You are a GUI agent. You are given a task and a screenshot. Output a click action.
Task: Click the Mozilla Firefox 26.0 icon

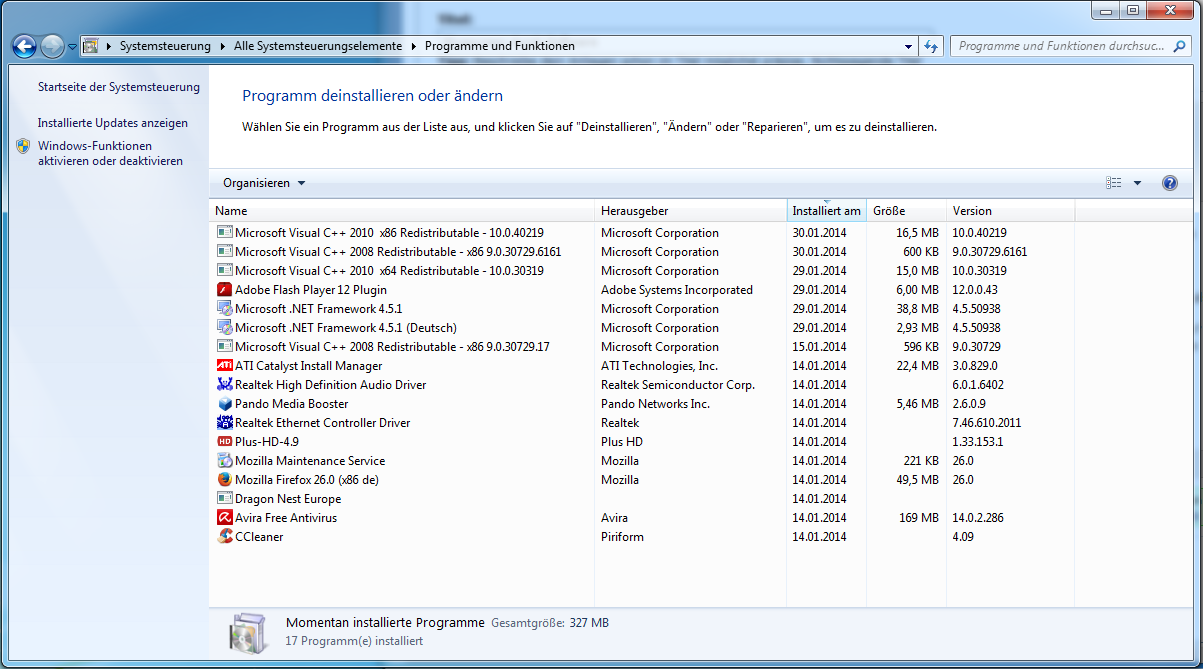coord(225,480)
